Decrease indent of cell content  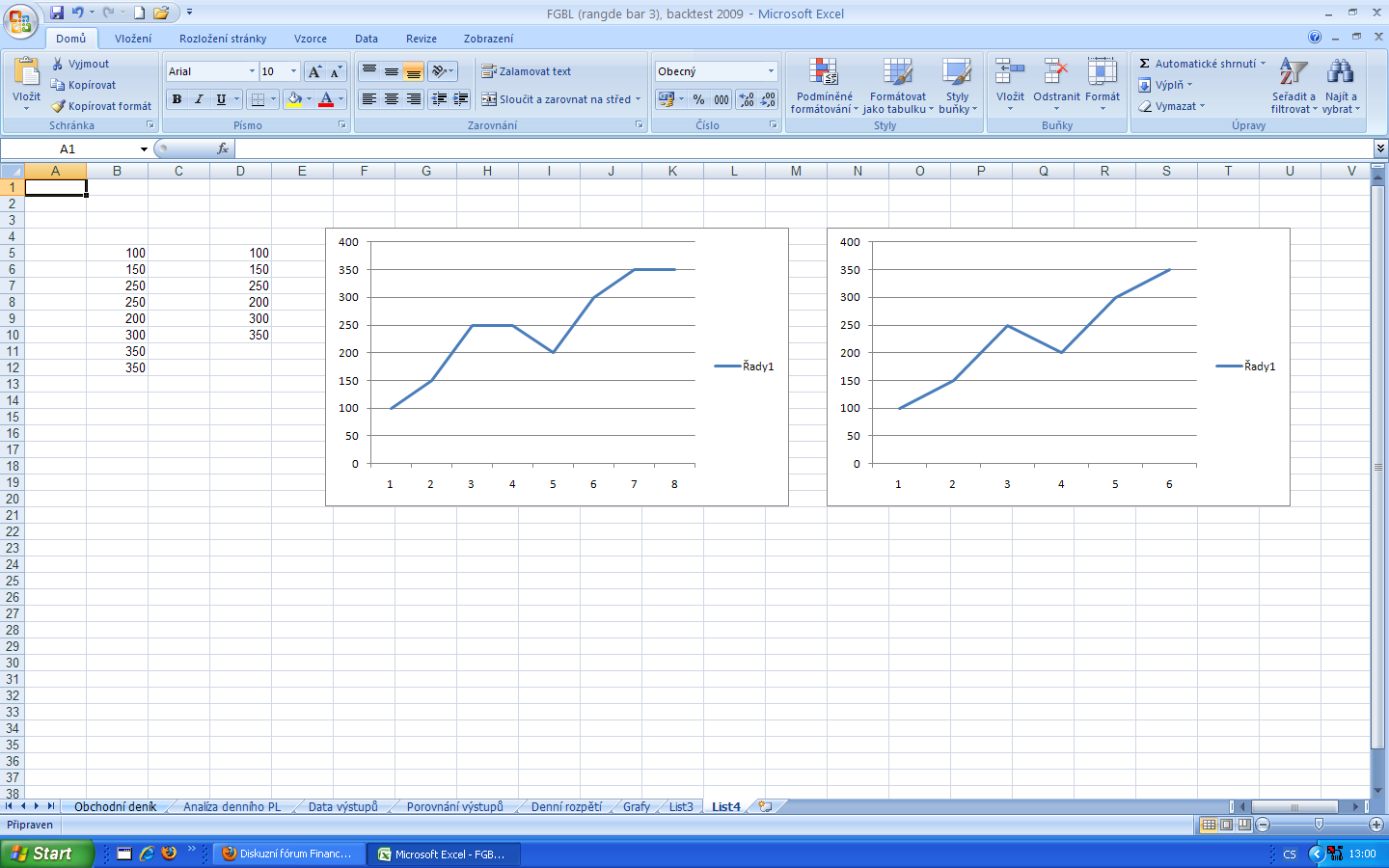440,99
